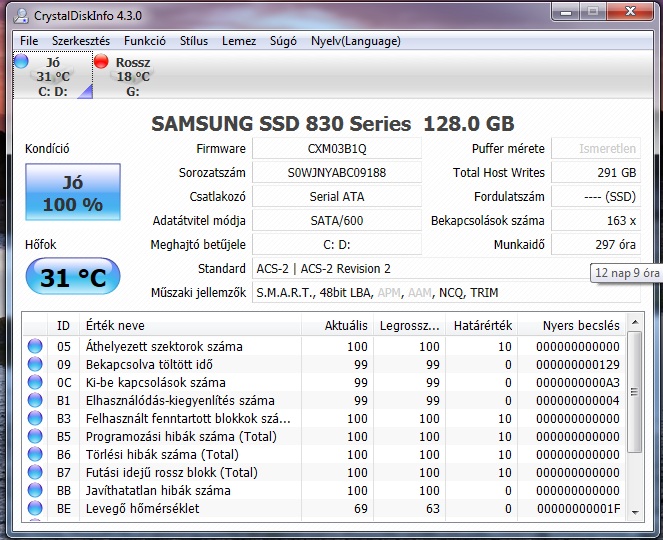The image size is (663, 540).
Task: Select row Ki-be kapcsolások száma
Action: tap(324, 382)
